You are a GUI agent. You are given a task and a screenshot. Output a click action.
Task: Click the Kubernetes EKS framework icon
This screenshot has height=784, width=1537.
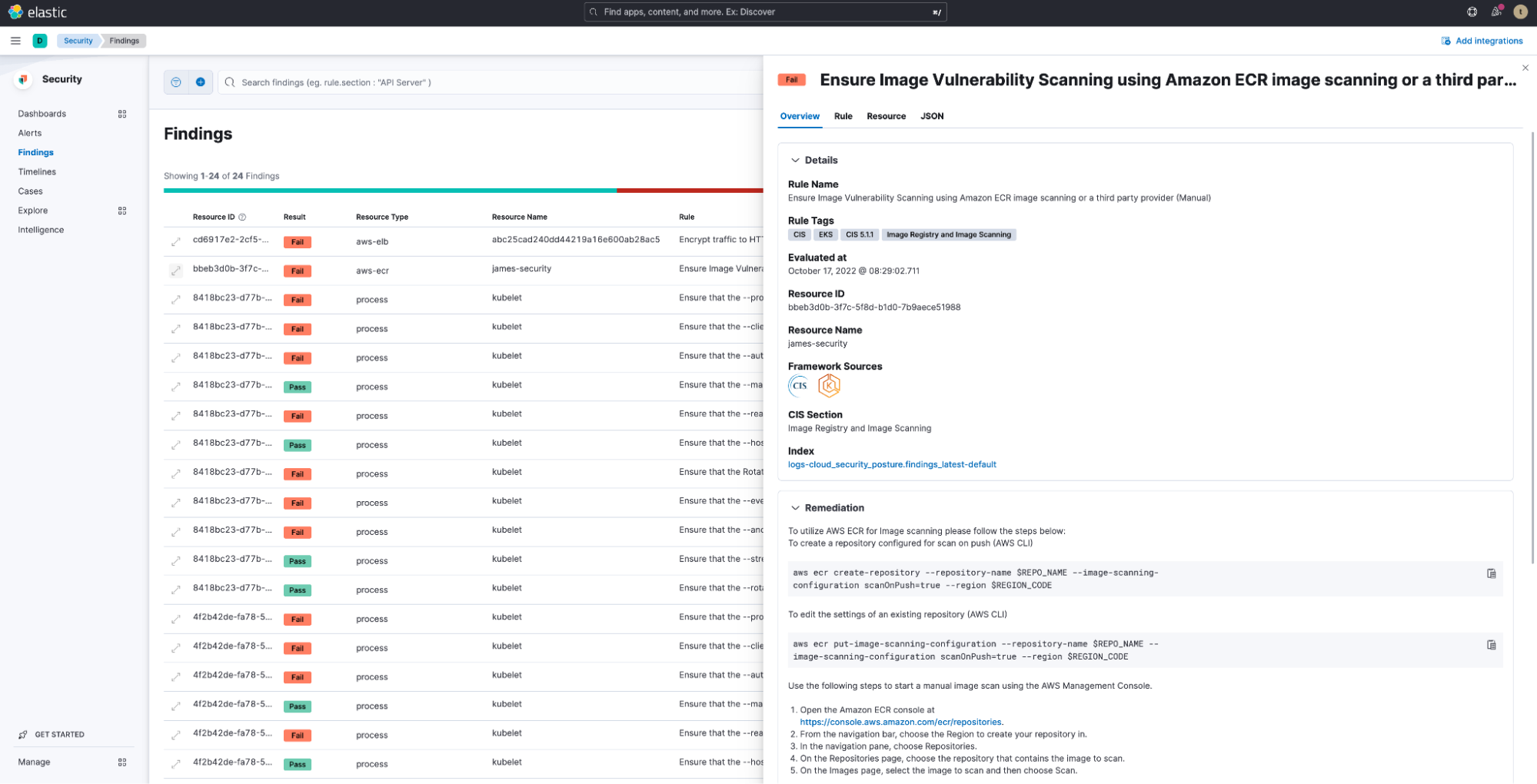click(x=828, y=386)
